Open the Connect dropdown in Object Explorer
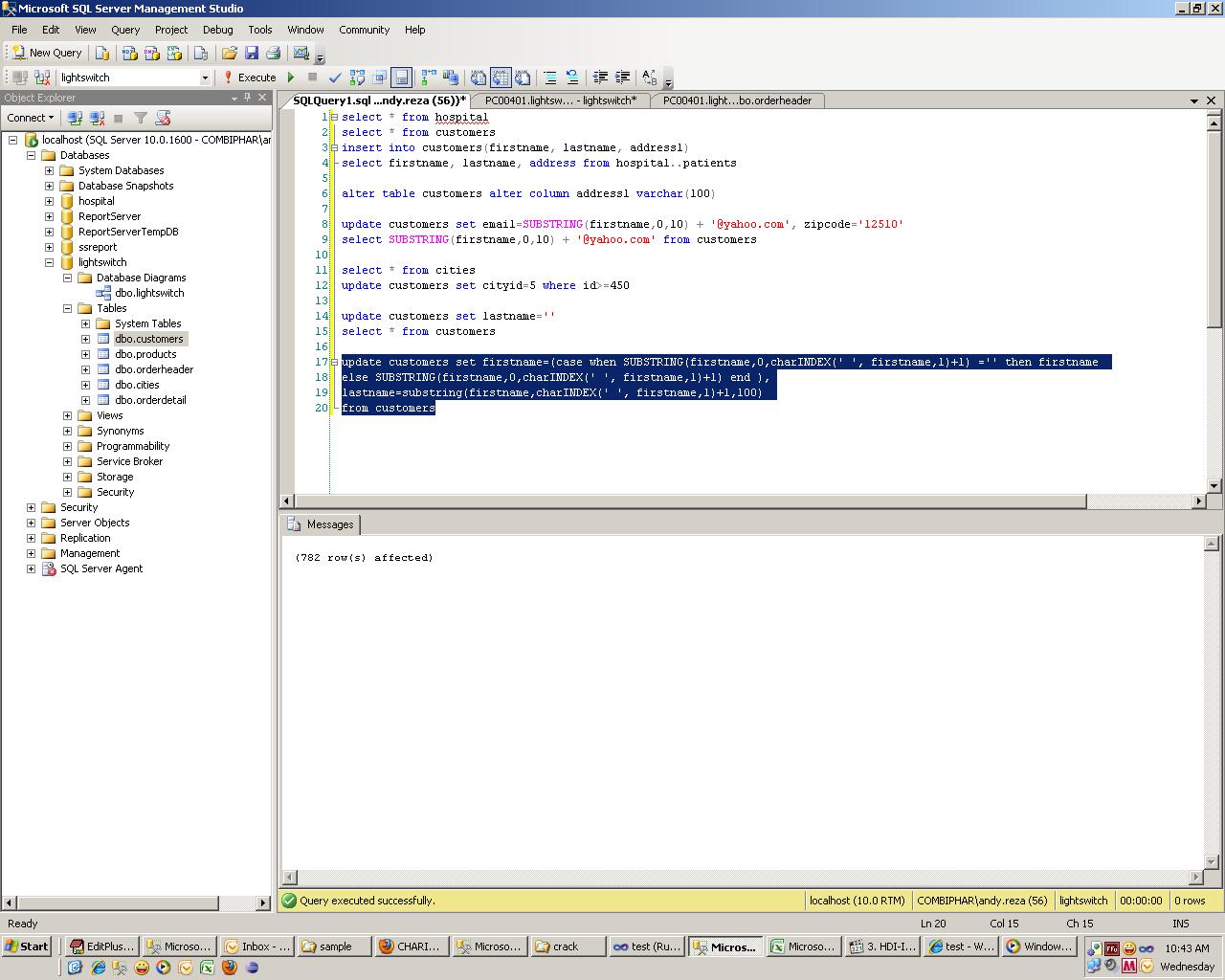This screenshot has width=1225, height=980. coord(30,117)
